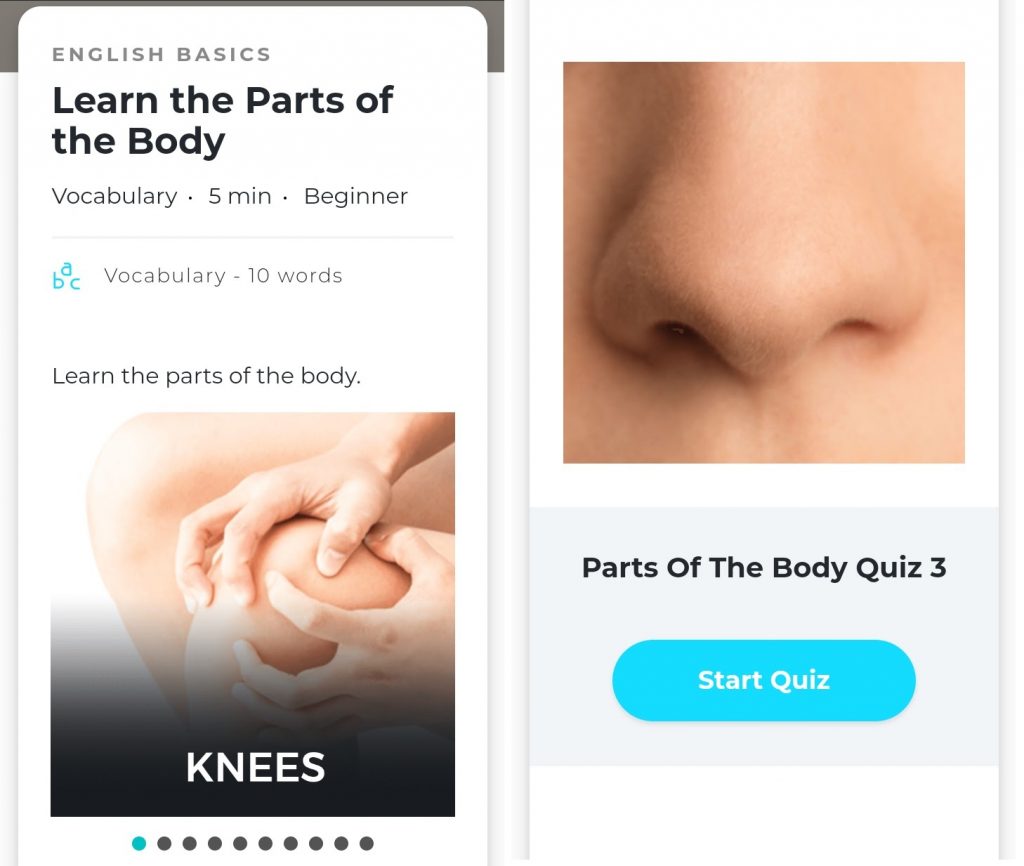Image resolution: width=1024 pixels, height=866 pixels.
Task: Choose the ninth carousel dot
Action: point(341,843)
